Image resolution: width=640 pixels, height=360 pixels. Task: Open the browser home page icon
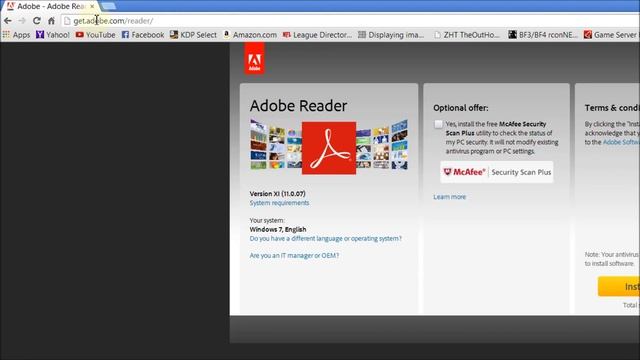[x=51, y=20]
